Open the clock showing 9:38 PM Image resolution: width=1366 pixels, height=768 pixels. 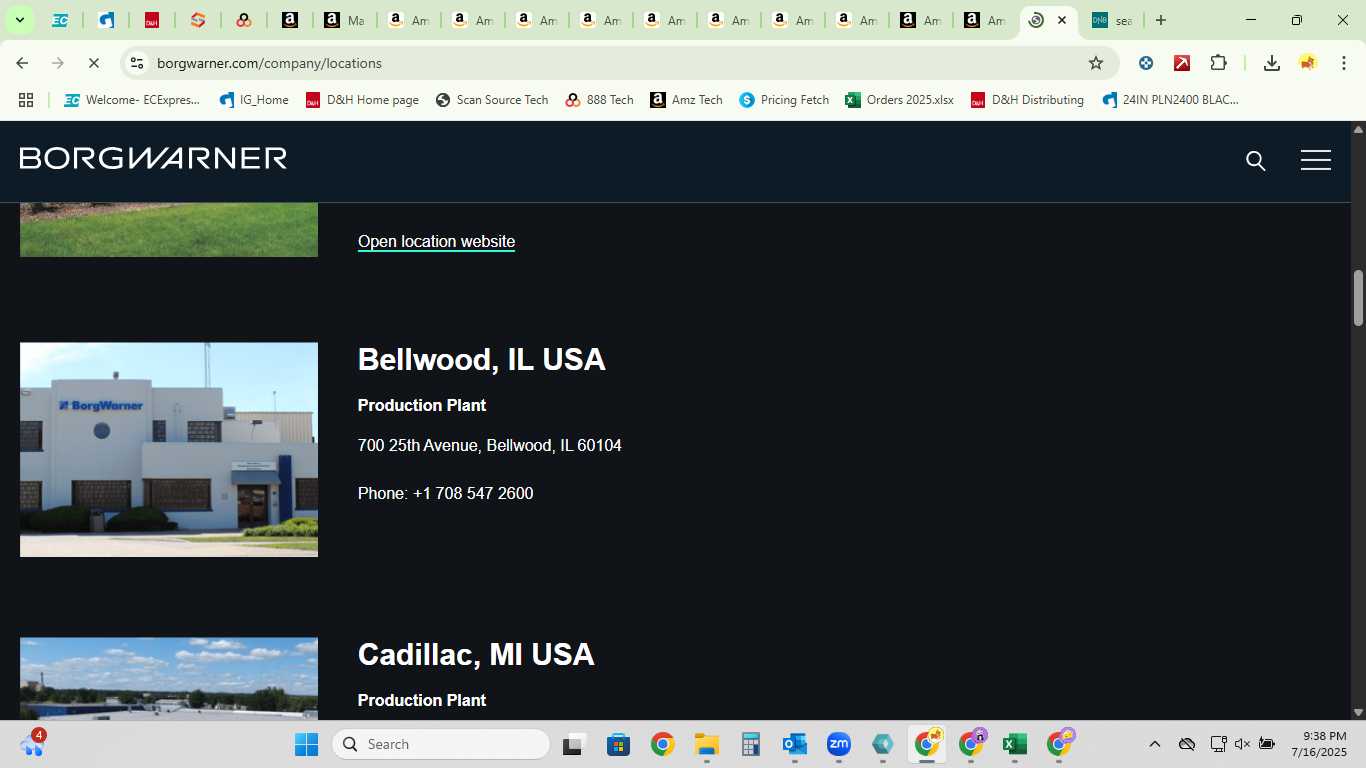click(1319, 744)
